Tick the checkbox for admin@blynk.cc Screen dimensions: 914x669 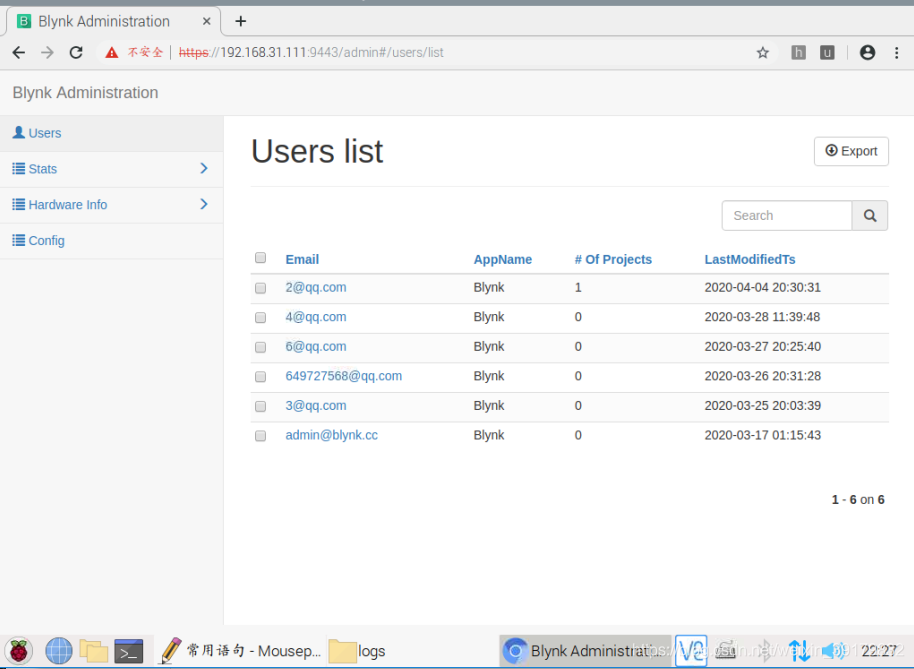[x=261, y=436]
